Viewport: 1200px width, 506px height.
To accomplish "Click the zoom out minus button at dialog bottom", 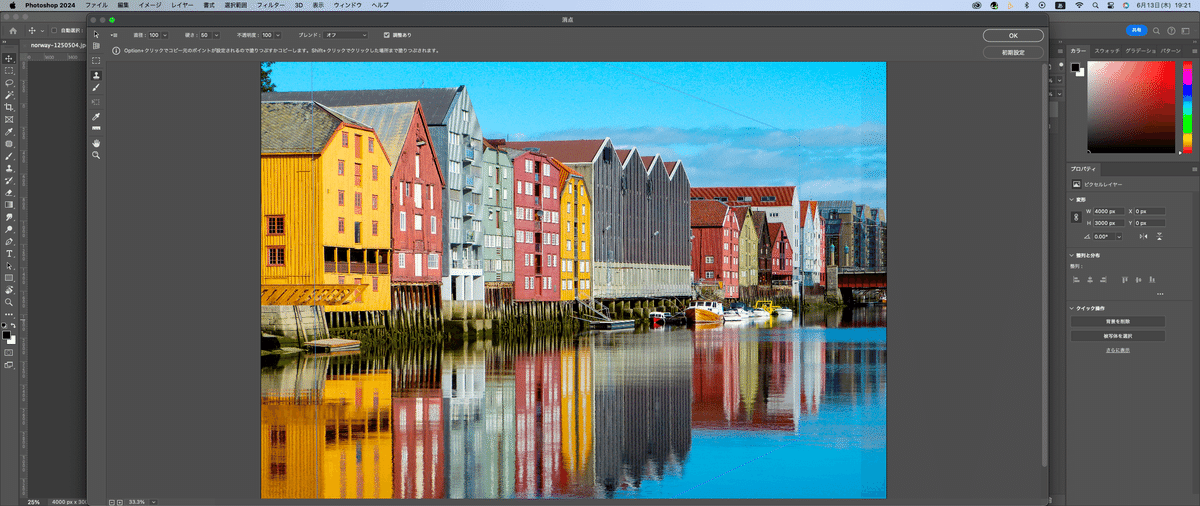I will [111, 501].
